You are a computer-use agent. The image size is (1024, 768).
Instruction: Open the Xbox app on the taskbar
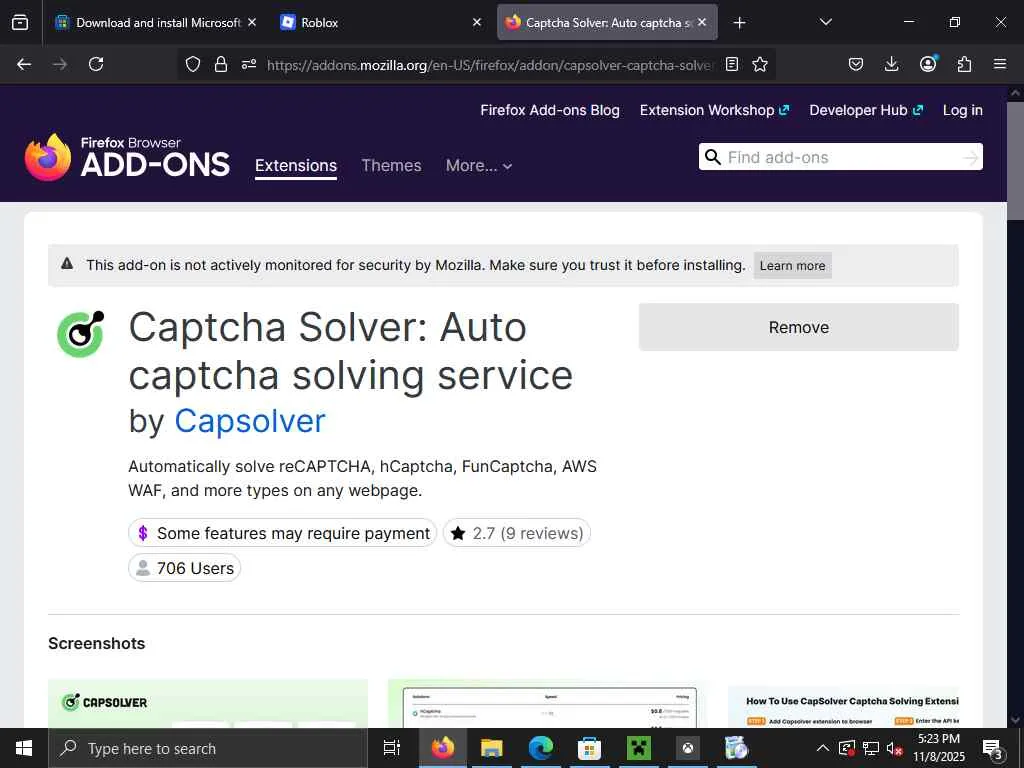coord(688,748)
